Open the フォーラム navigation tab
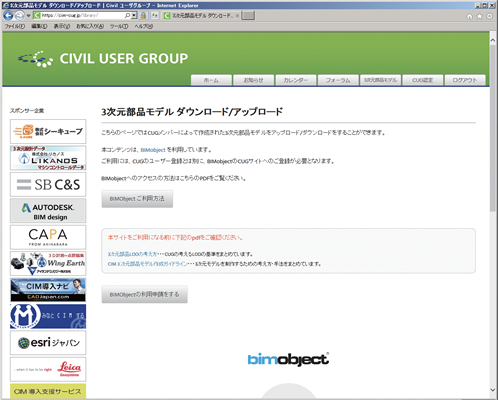 (338, 80)
